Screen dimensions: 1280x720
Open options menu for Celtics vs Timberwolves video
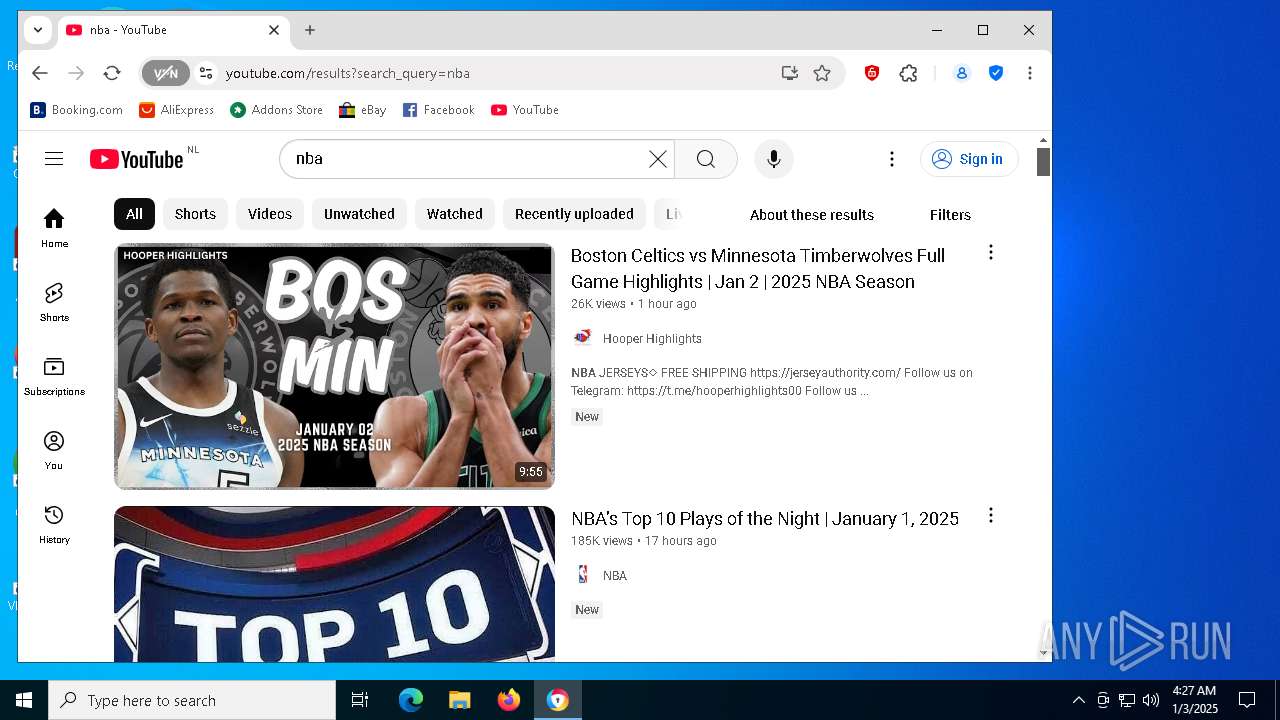coord(990,252)
